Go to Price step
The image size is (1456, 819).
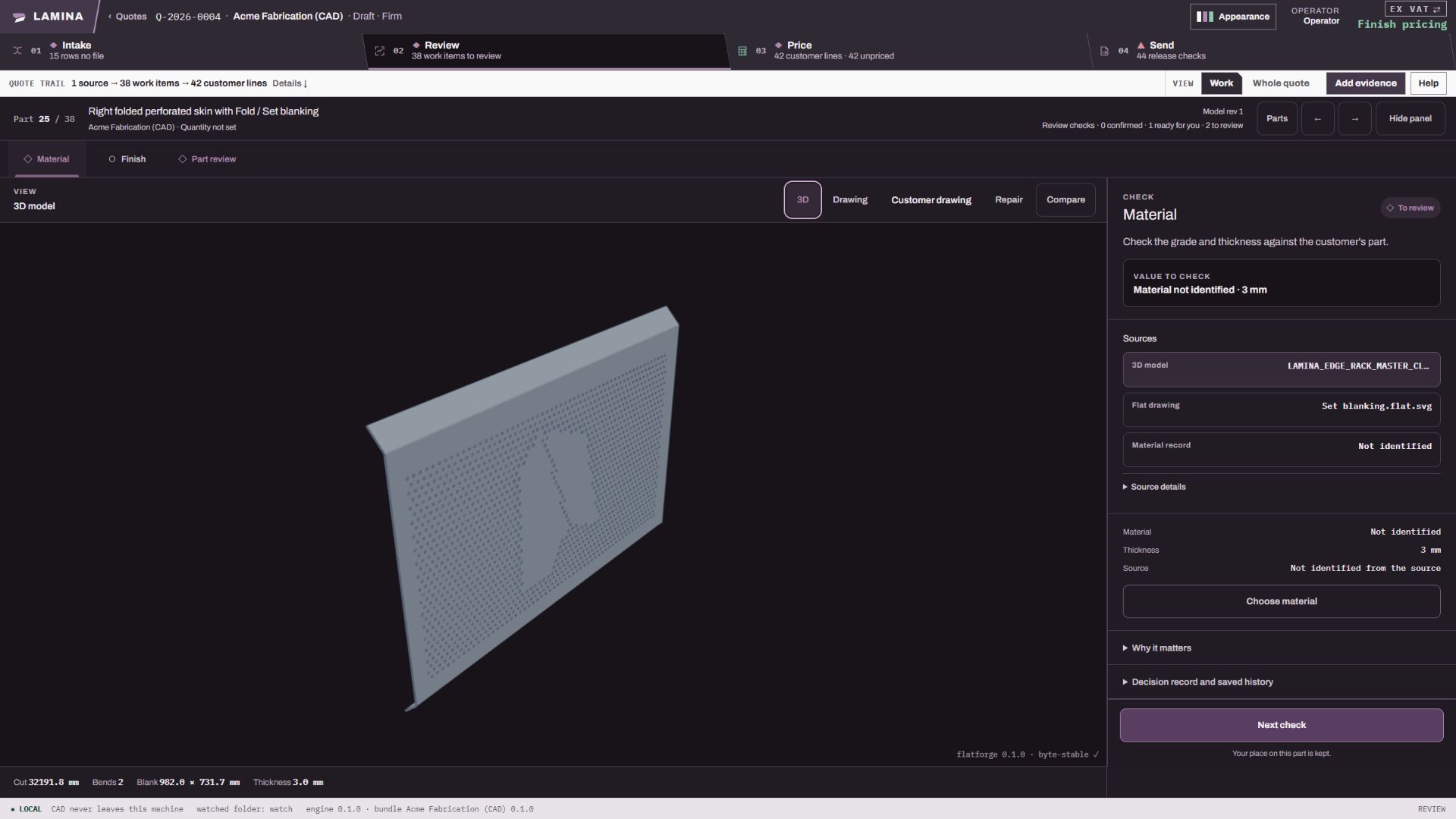click(908, 51)
